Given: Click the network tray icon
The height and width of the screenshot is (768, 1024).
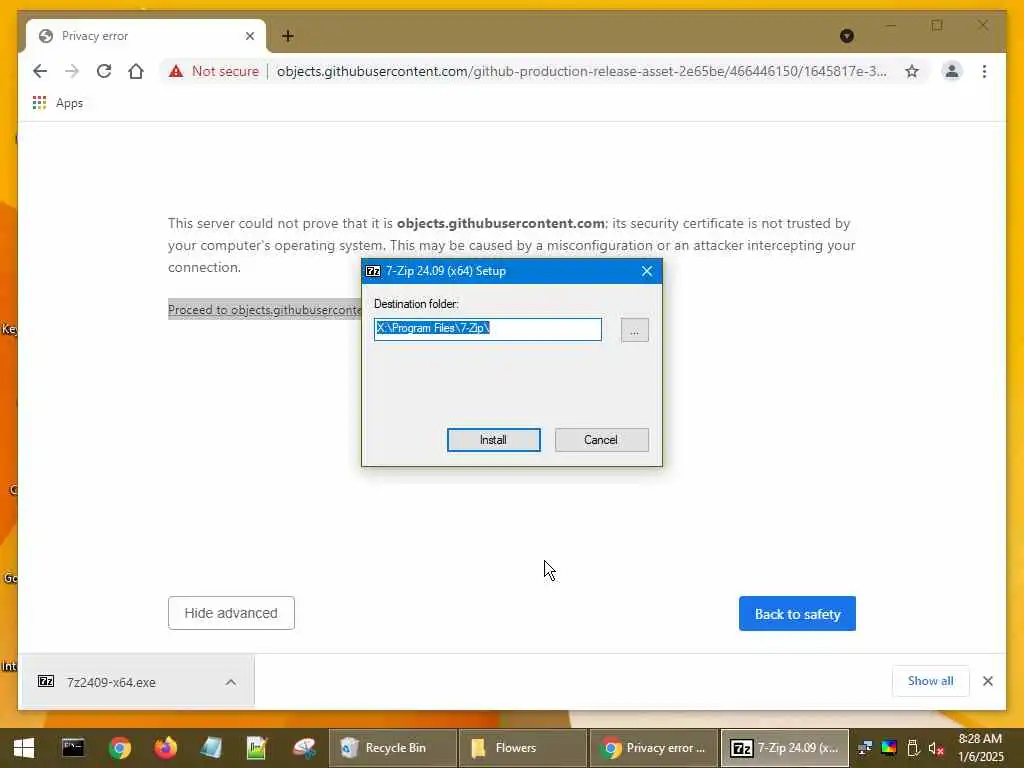Looking at the screenshot, I should pos(865,748).
